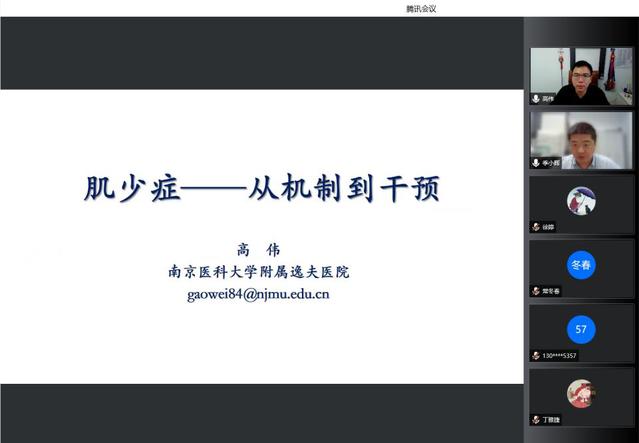
Task: Click the 常冬春 participant name label
Action: pos(552,291)
